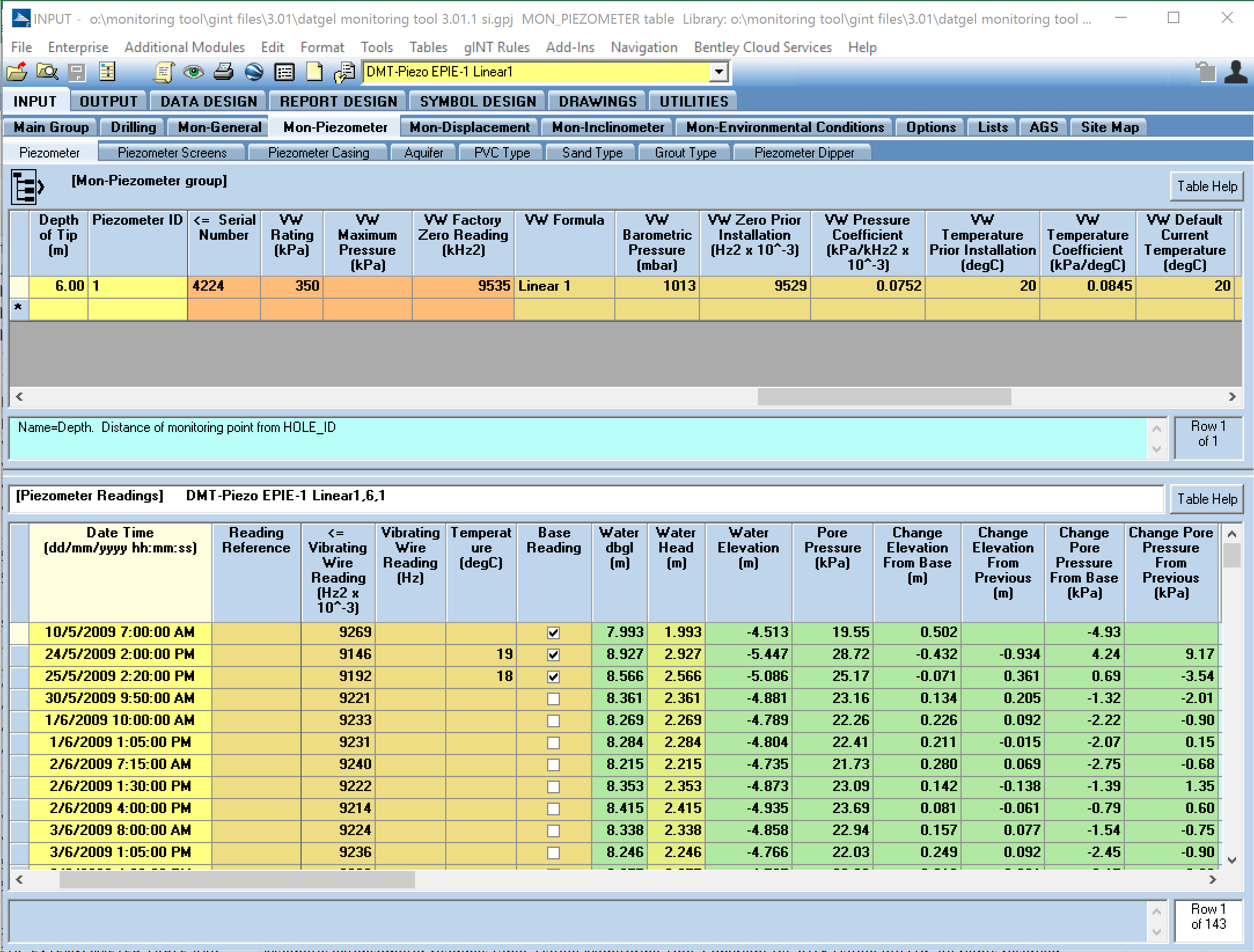Open the Navigation menu
1254x952 pixels.
[644, 47]
